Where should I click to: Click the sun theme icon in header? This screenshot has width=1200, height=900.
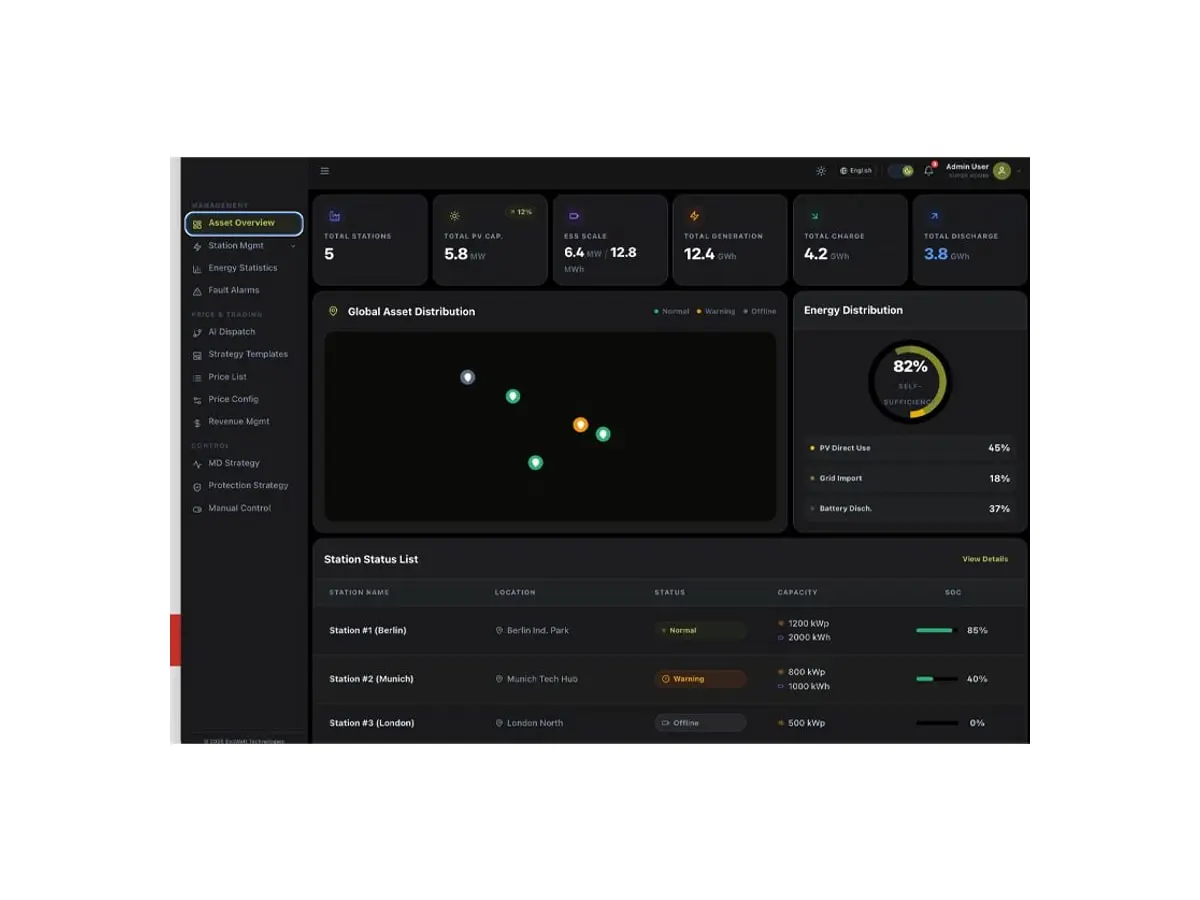(x=821, y=171)
